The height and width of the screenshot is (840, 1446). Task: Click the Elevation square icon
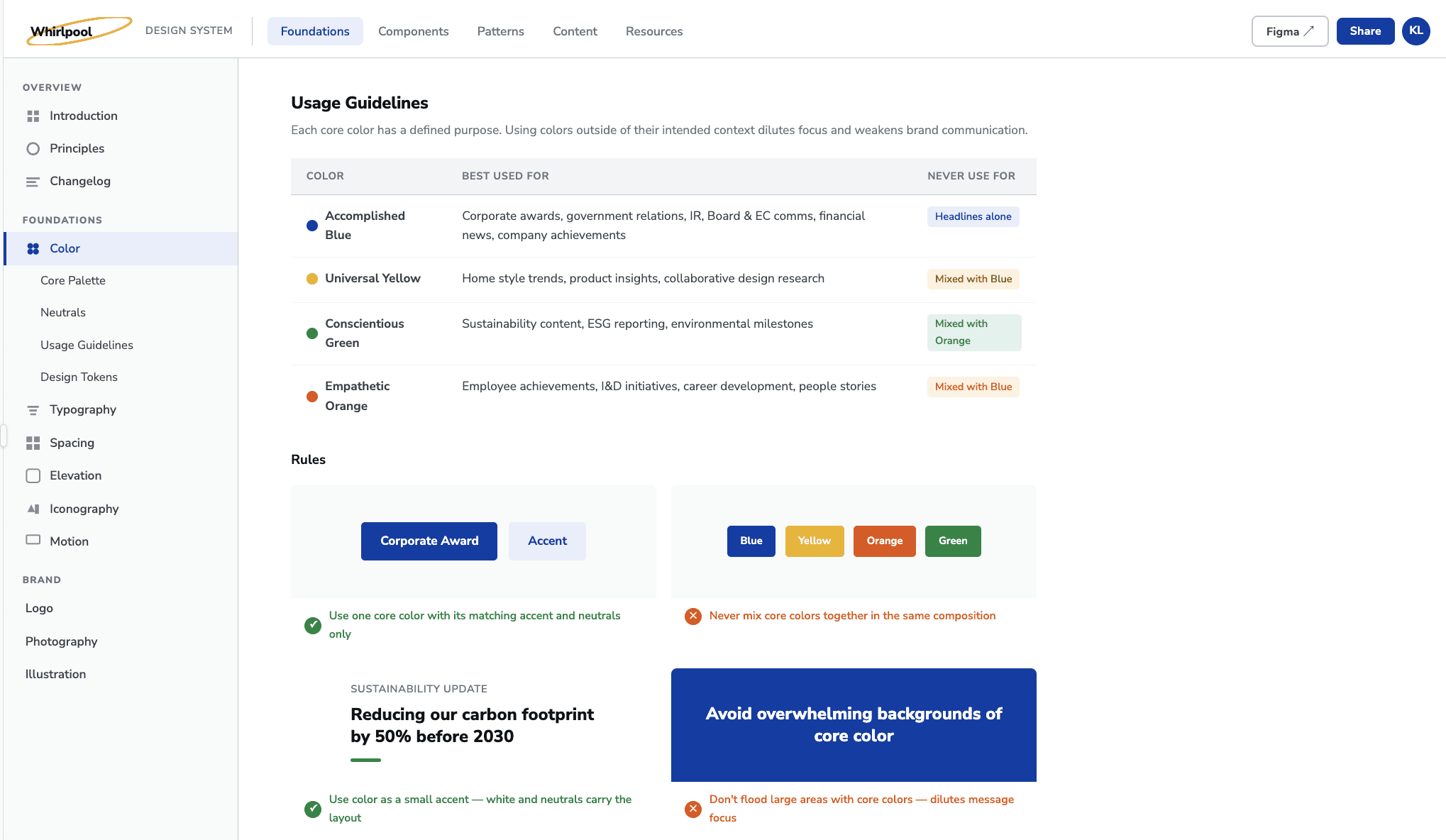click(x=33, y=475)
